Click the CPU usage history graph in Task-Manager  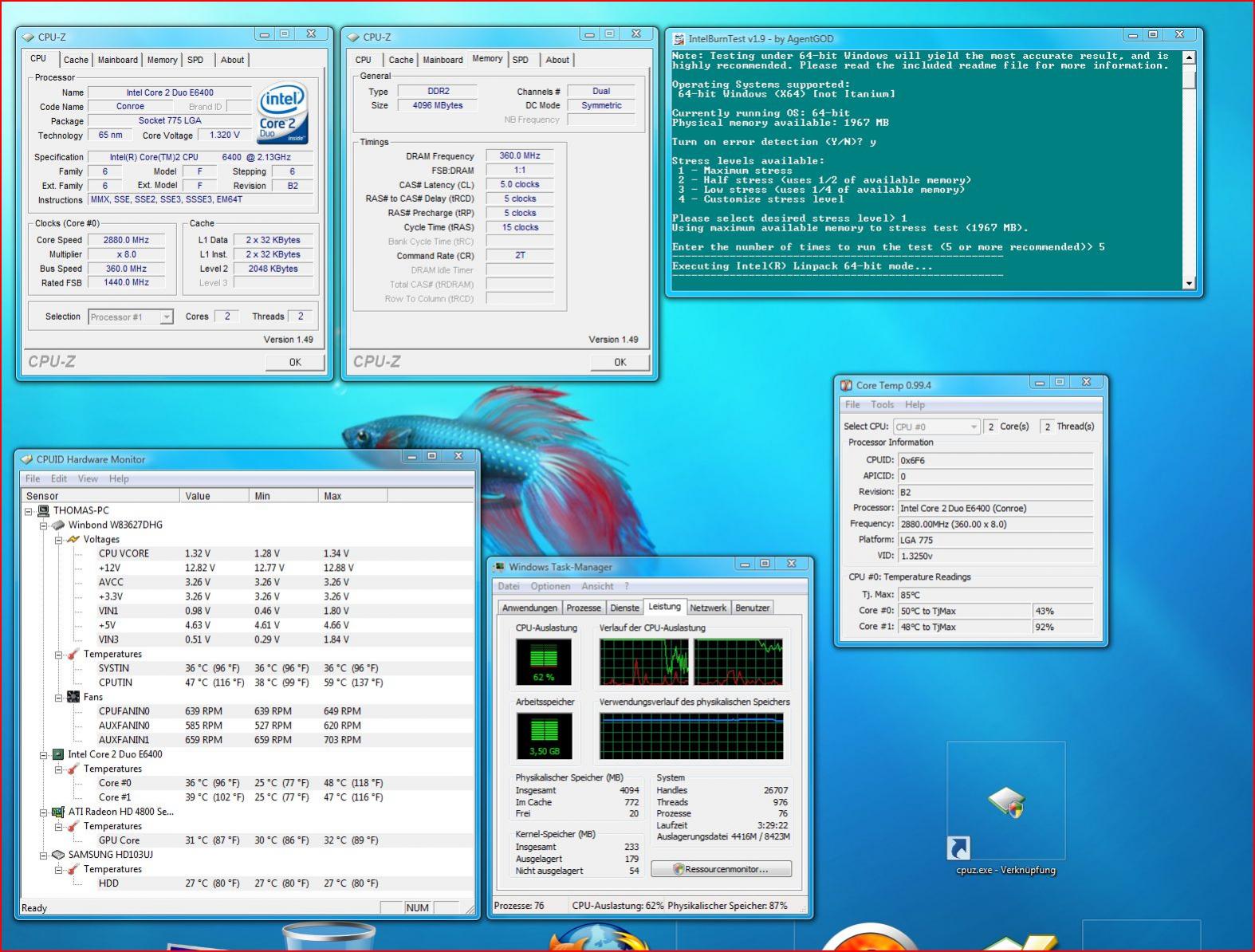tap(691, 662)
